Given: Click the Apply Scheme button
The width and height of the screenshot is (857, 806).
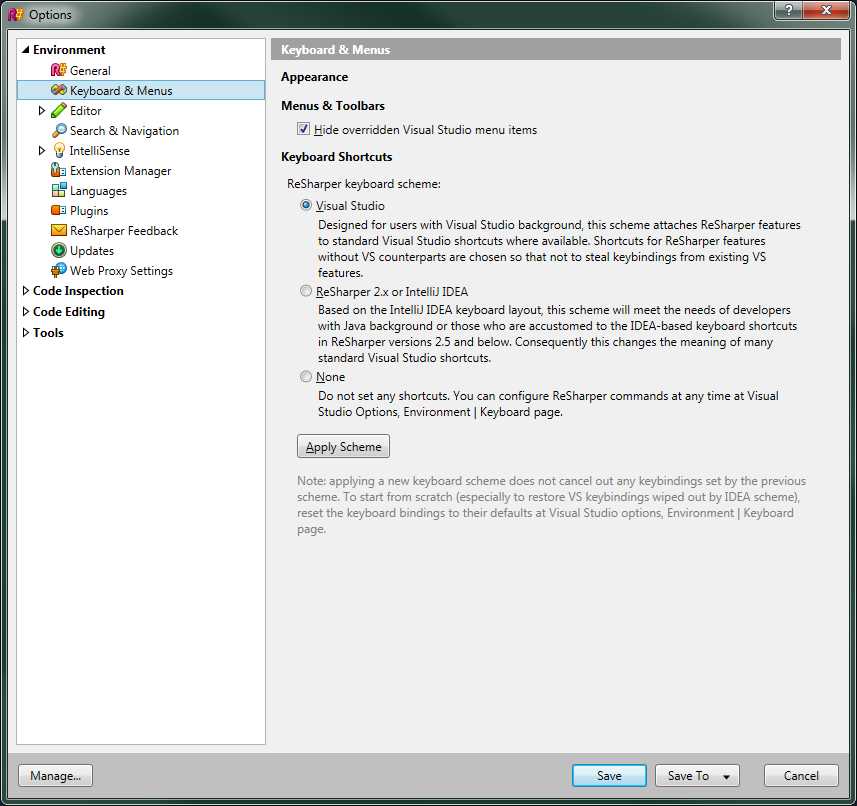Looking at the screenshot, I should (x=343, y=446).
